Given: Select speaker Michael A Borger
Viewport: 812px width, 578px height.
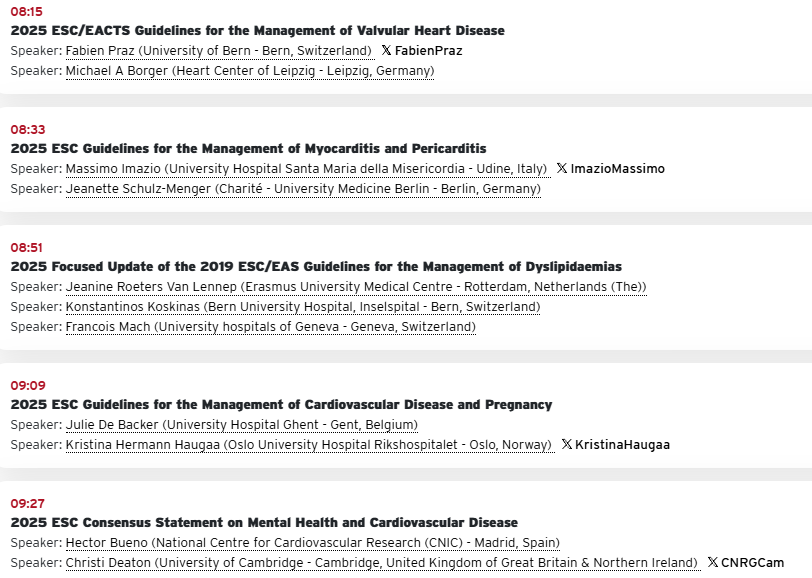Looking at the screenshot, I should tap(250, 71).
